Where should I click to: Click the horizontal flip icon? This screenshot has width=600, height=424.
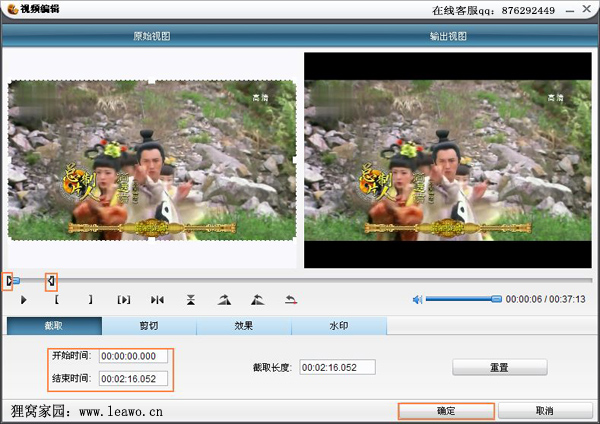click(x=157, y=300)
